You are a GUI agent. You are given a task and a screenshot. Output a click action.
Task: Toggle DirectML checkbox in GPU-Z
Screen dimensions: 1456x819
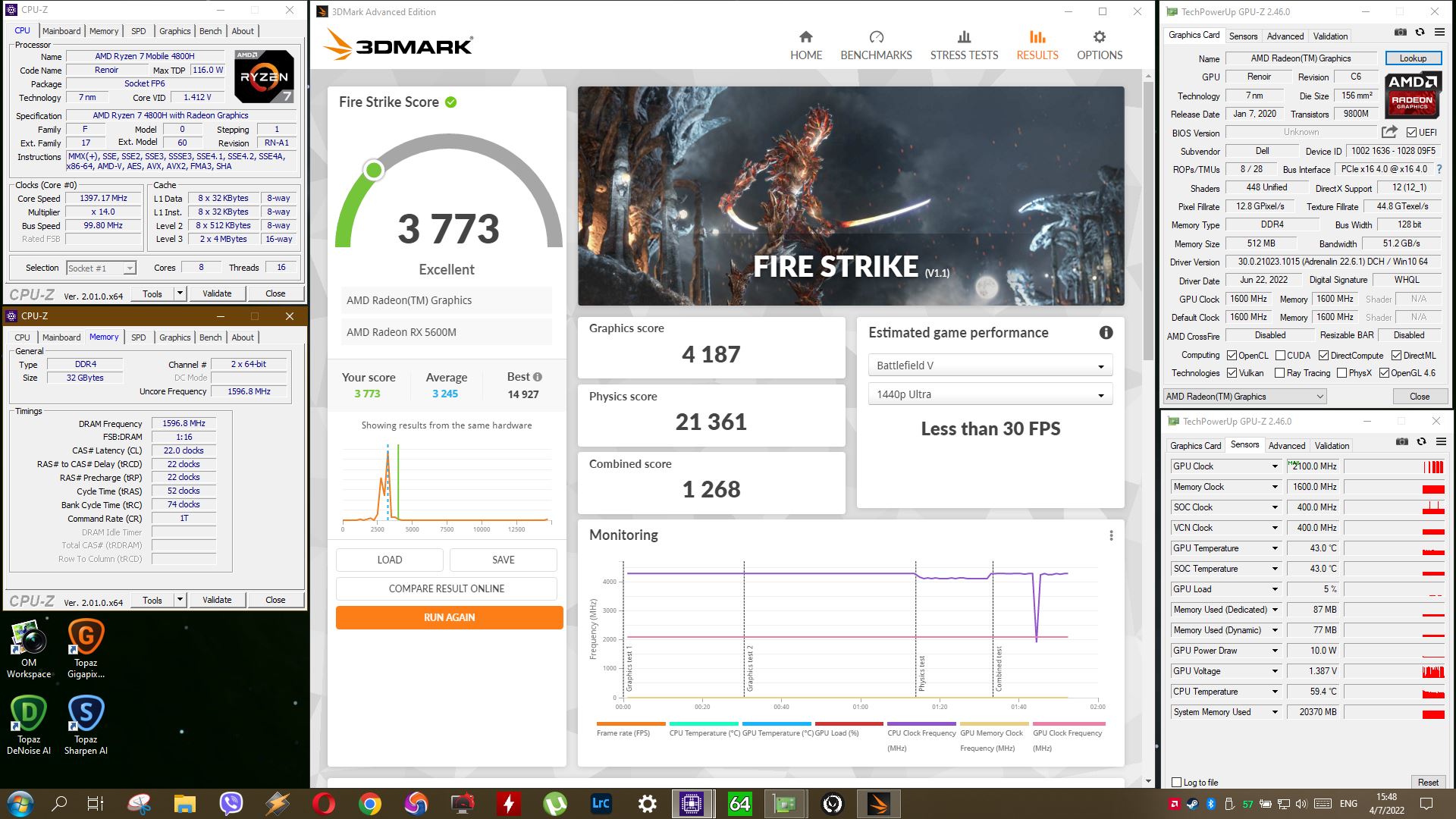pos(1396,355)
